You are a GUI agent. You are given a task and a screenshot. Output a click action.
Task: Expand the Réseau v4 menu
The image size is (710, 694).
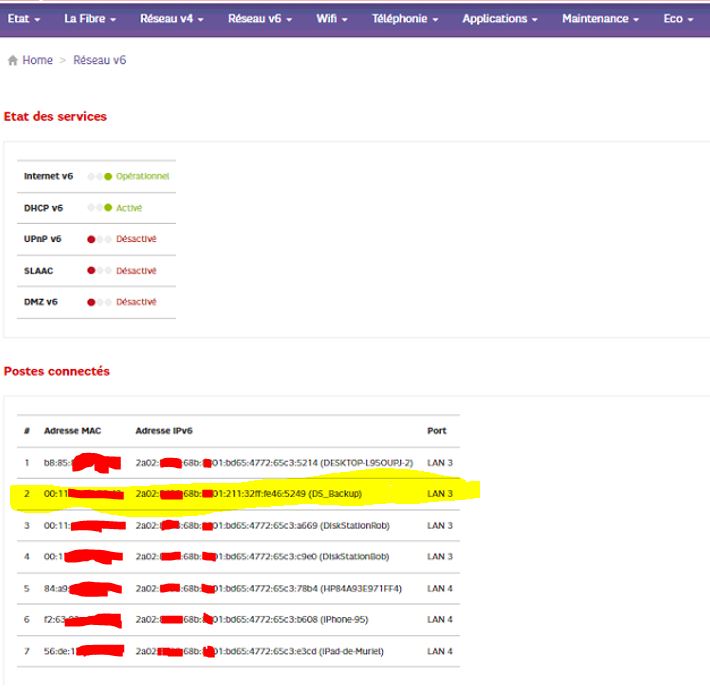[x=172, y=19]
